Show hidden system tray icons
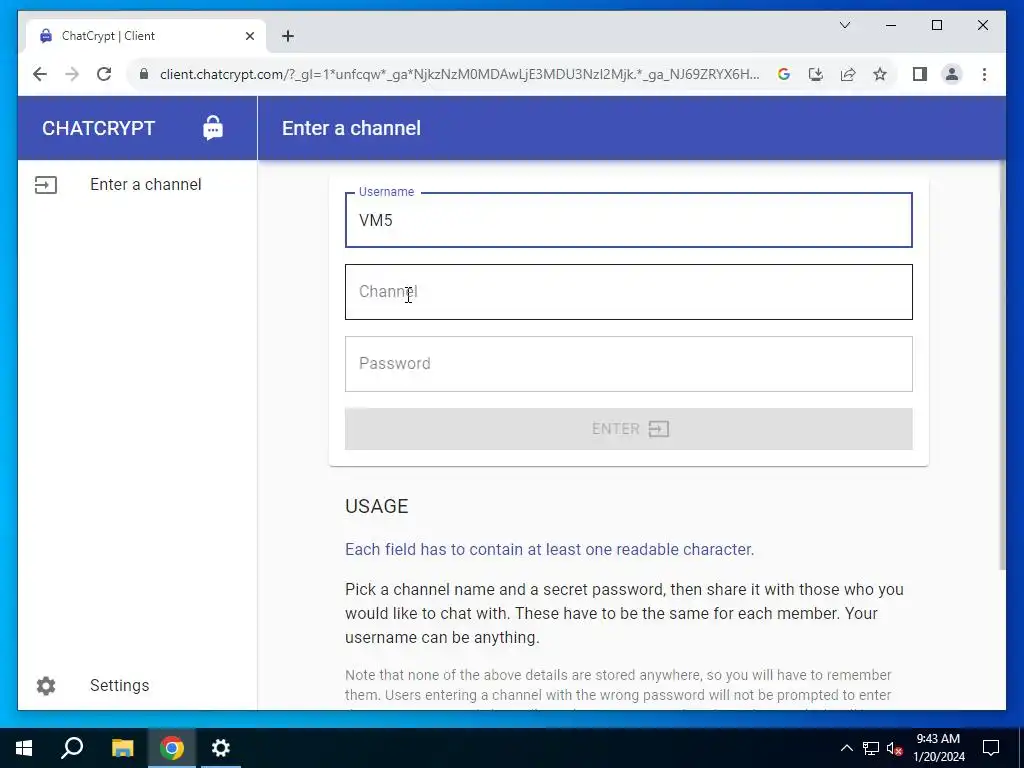 click(x=846, y=748)
